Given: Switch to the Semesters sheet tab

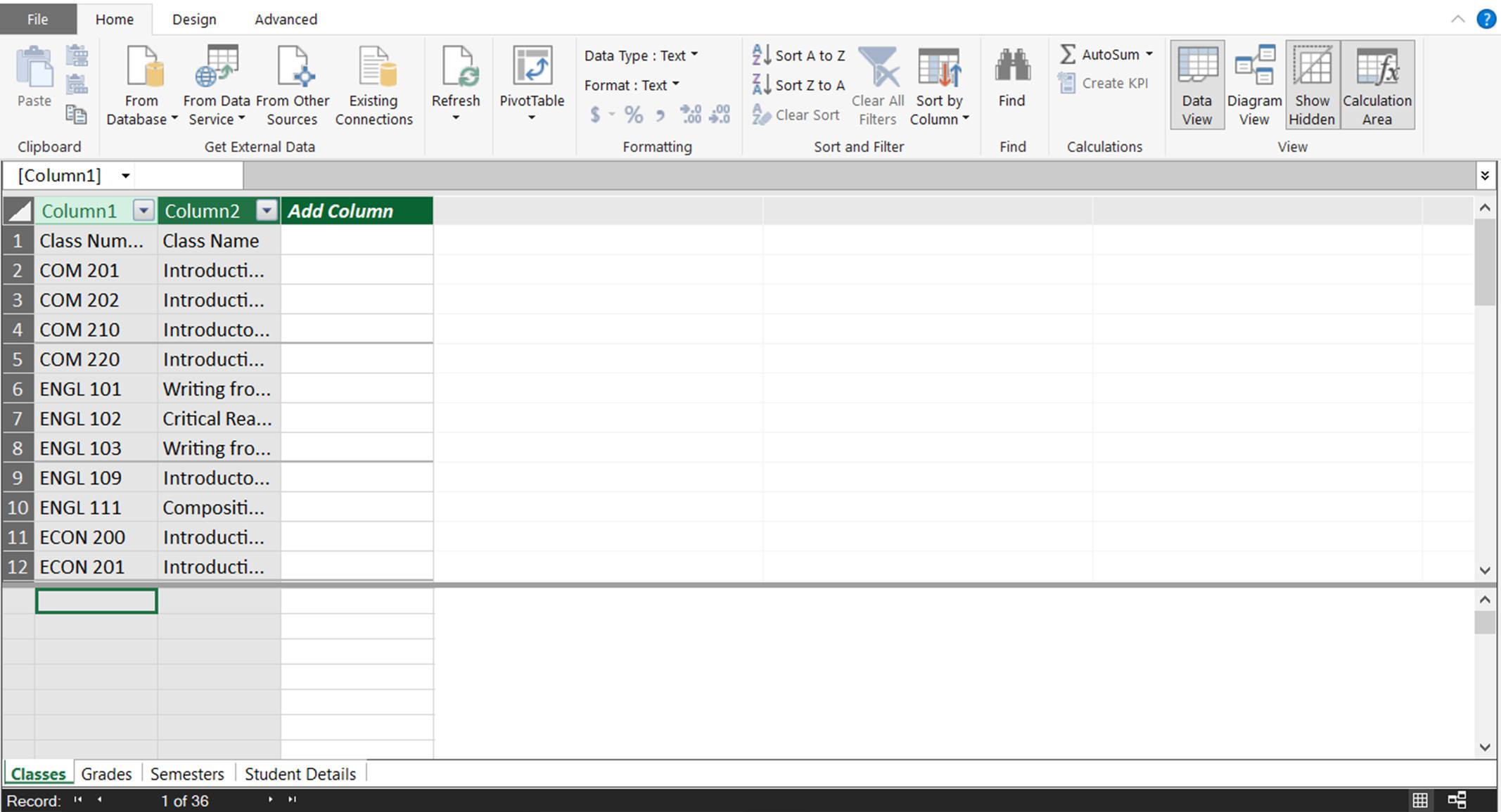Looking at the screenshot, I should (x=187, y=774).
